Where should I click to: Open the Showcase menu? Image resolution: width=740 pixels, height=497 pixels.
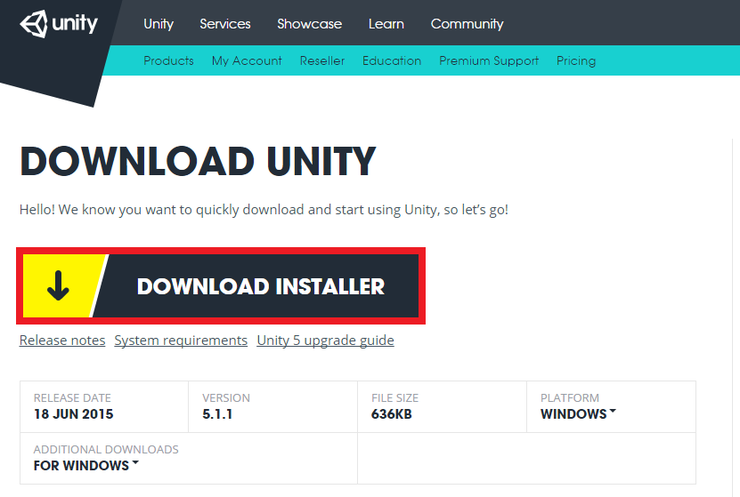click(309, 24)
